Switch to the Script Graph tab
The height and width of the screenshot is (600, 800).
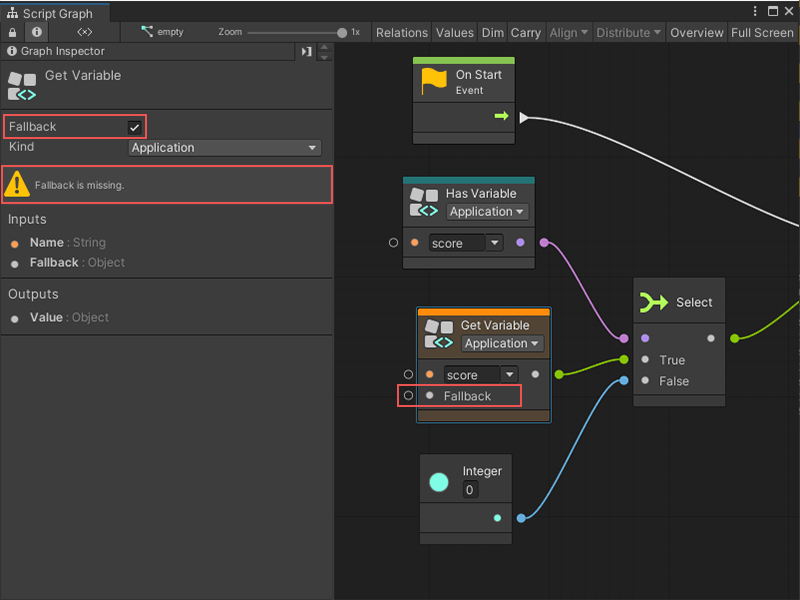point(55,14)
